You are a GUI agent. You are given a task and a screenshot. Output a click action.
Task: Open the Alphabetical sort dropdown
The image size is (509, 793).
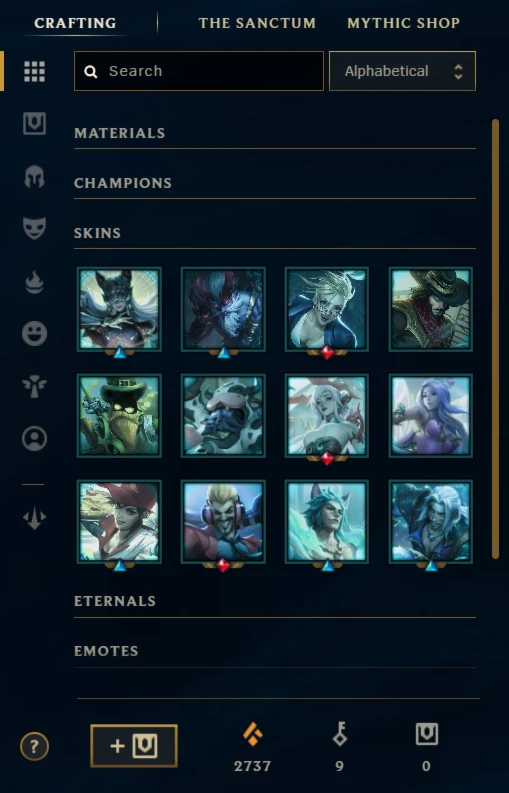tap(402, 71)
